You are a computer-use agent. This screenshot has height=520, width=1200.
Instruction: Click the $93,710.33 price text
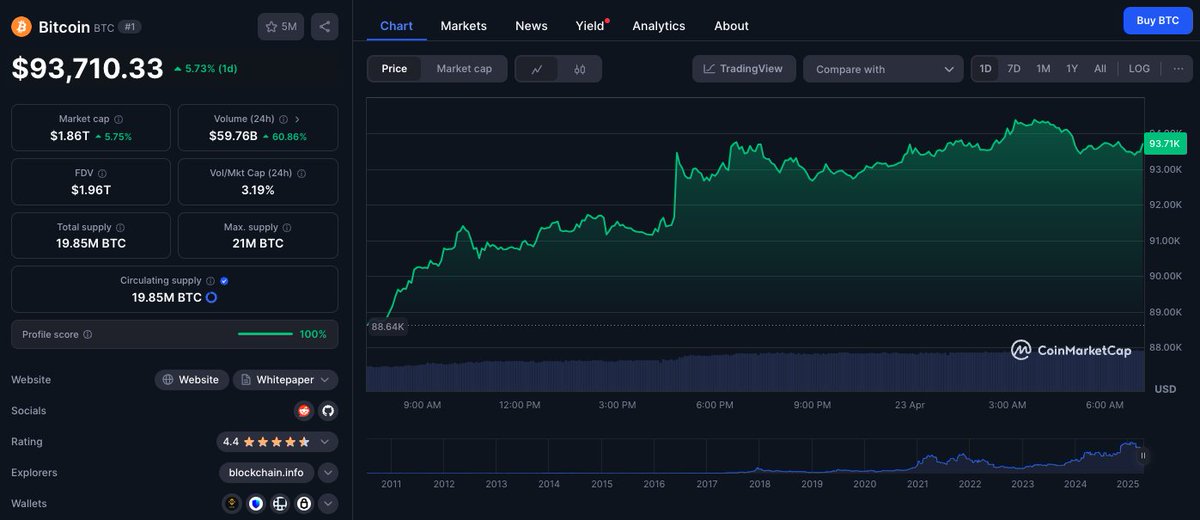(88, 68)
